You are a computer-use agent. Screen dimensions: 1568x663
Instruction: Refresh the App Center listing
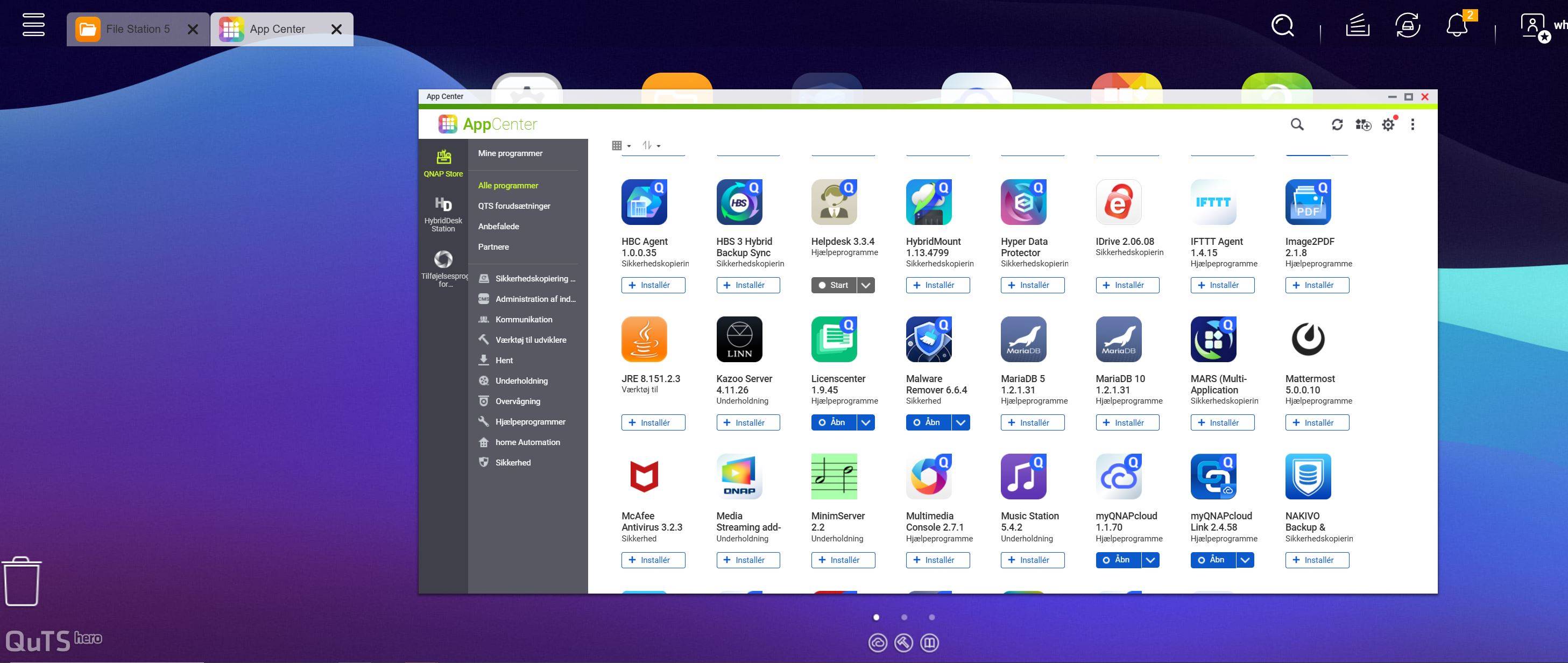pos(1337,125)
